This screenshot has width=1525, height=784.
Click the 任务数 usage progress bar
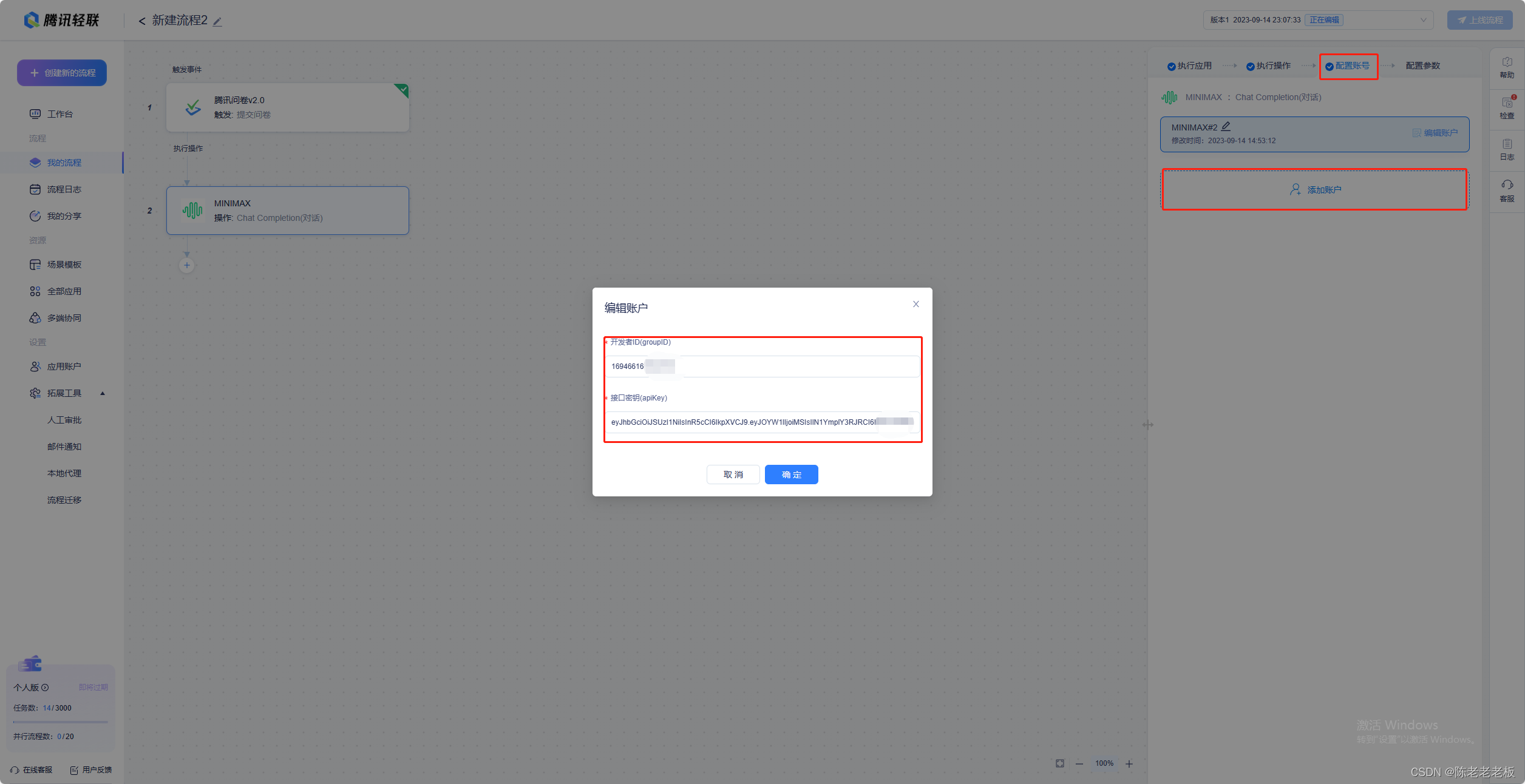tap(61, 722)
